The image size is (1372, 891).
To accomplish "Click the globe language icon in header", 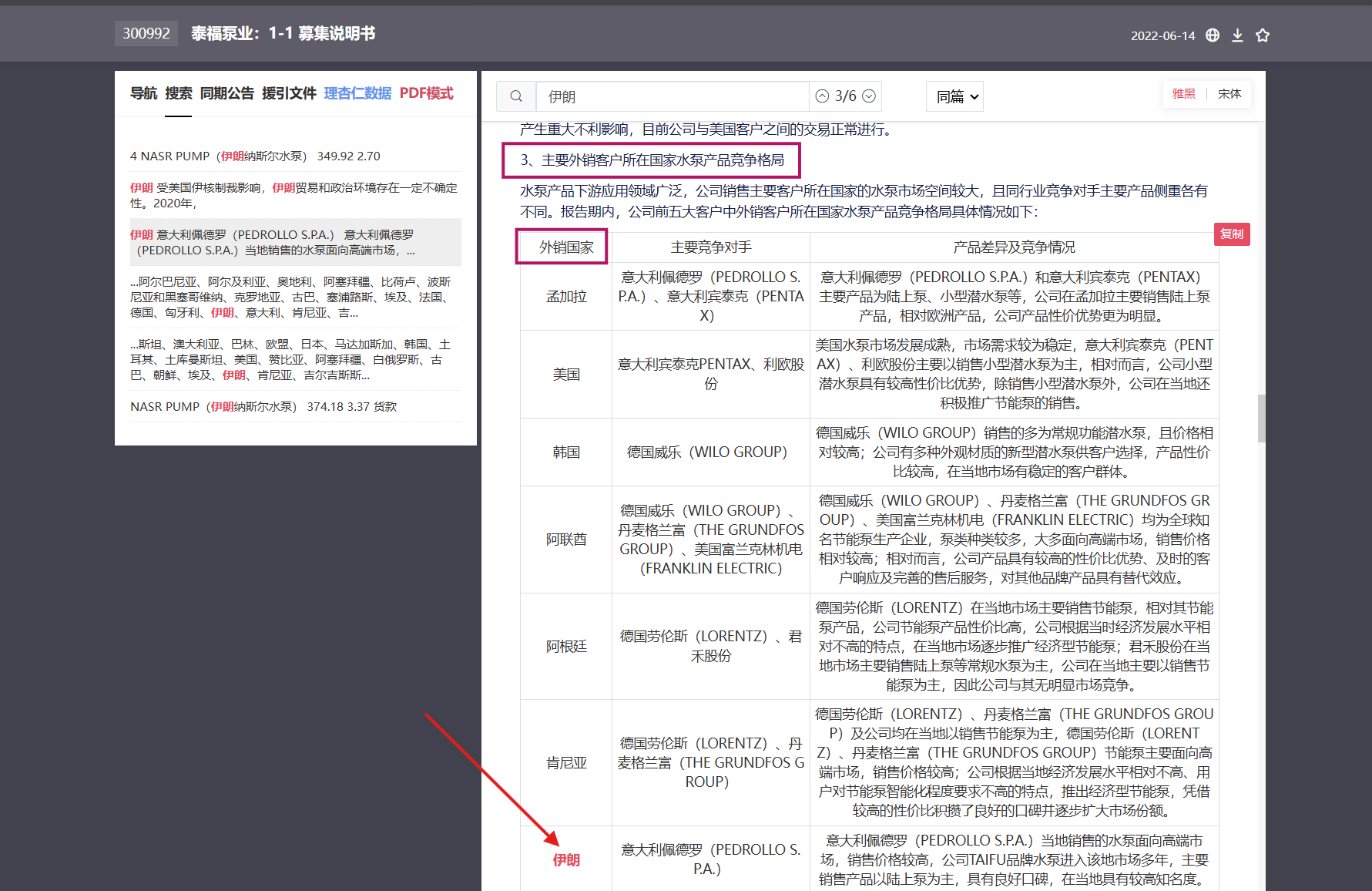I will [1213, 35].
